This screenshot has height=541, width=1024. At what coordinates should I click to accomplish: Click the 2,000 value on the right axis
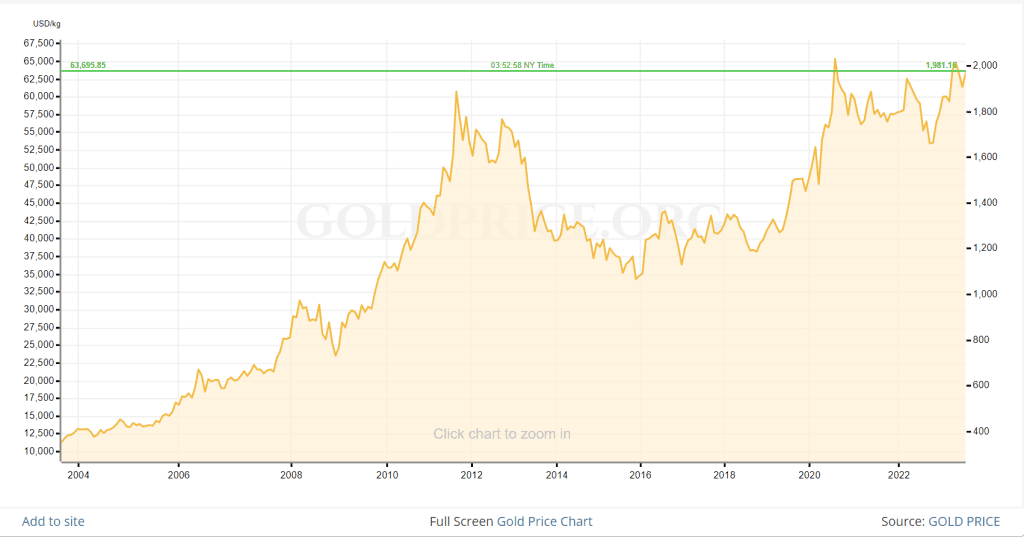pyautogui.click(x=987, y=66)
